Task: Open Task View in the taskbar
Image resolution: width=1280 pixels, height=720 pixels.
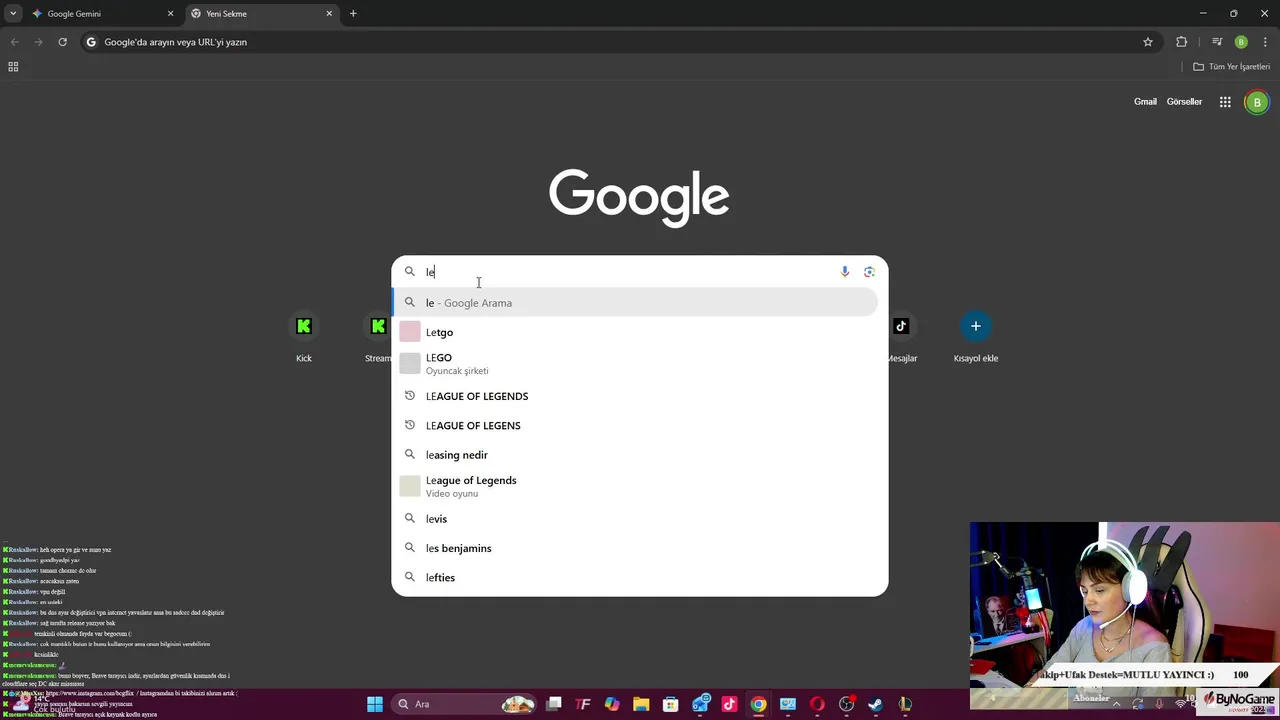Action: [554, 704]
